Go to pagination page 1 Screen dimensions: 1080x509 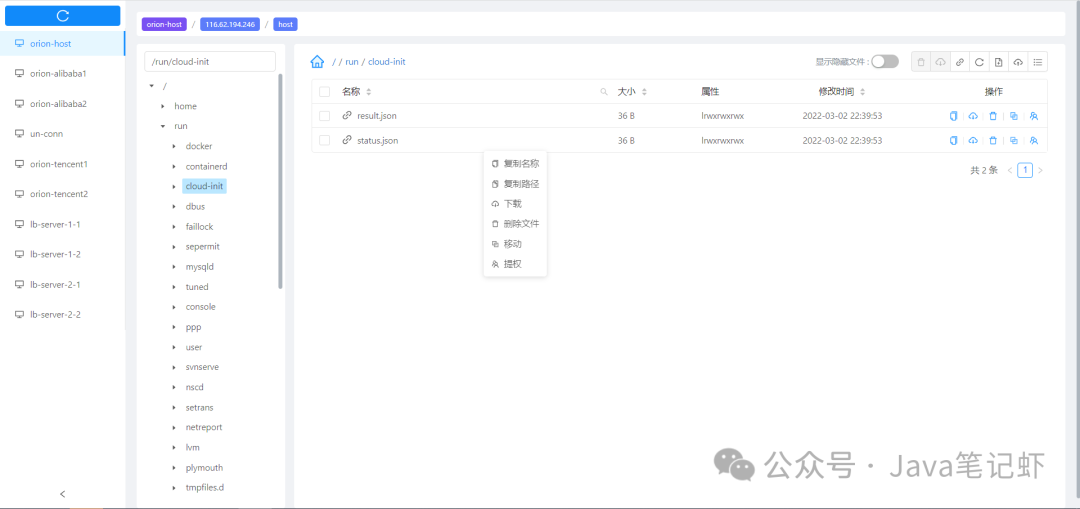[x=1025, y=170]
